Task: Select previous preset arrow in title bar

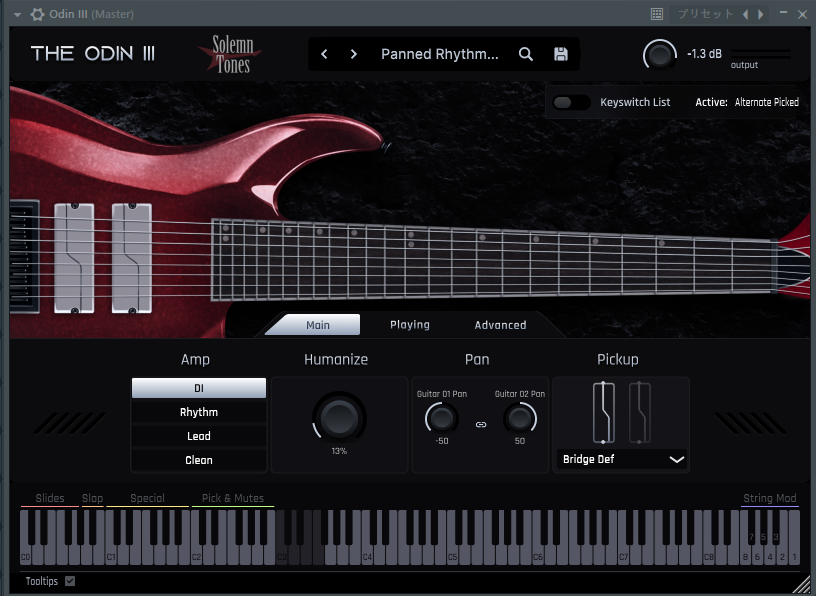Action: (745, 15)
